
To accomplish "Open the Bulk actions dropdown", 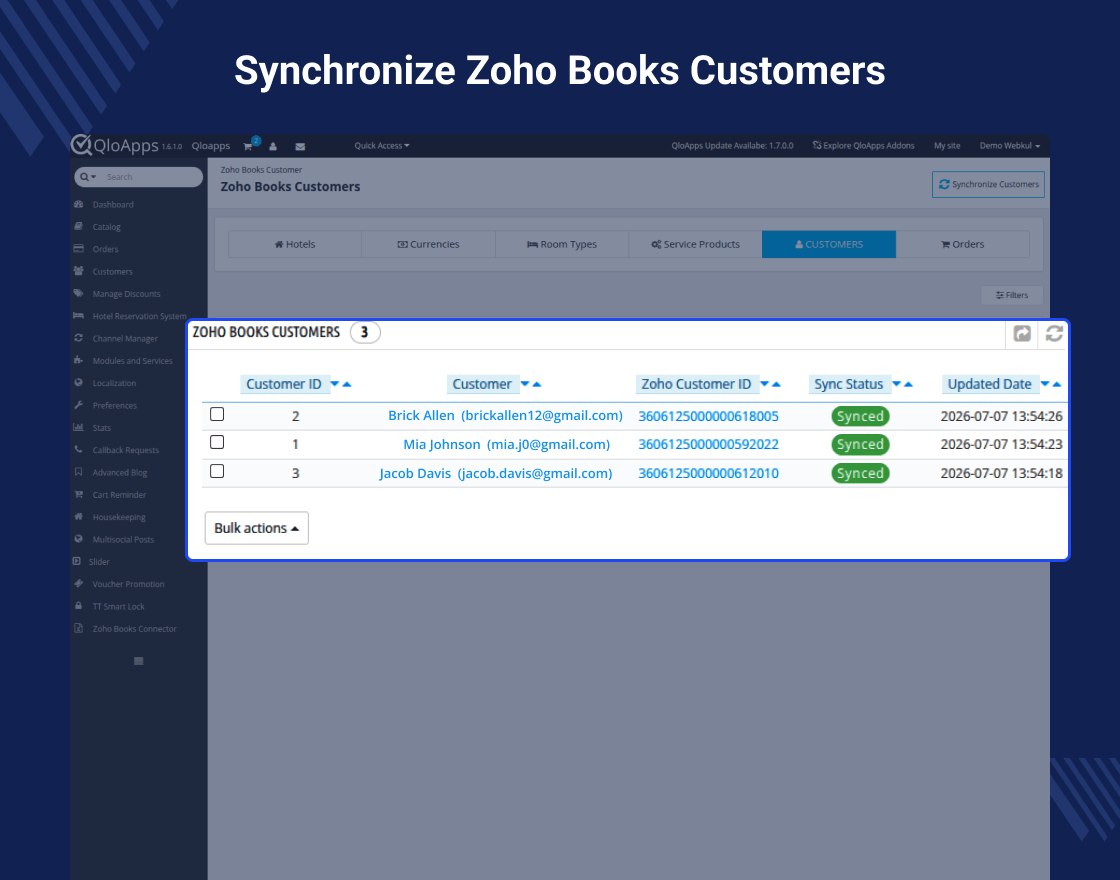I will [256, 528].
